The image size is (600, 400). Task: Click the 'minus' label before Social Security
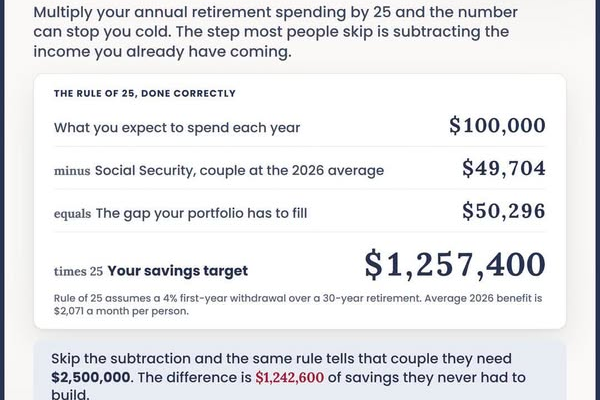(72, 171)
